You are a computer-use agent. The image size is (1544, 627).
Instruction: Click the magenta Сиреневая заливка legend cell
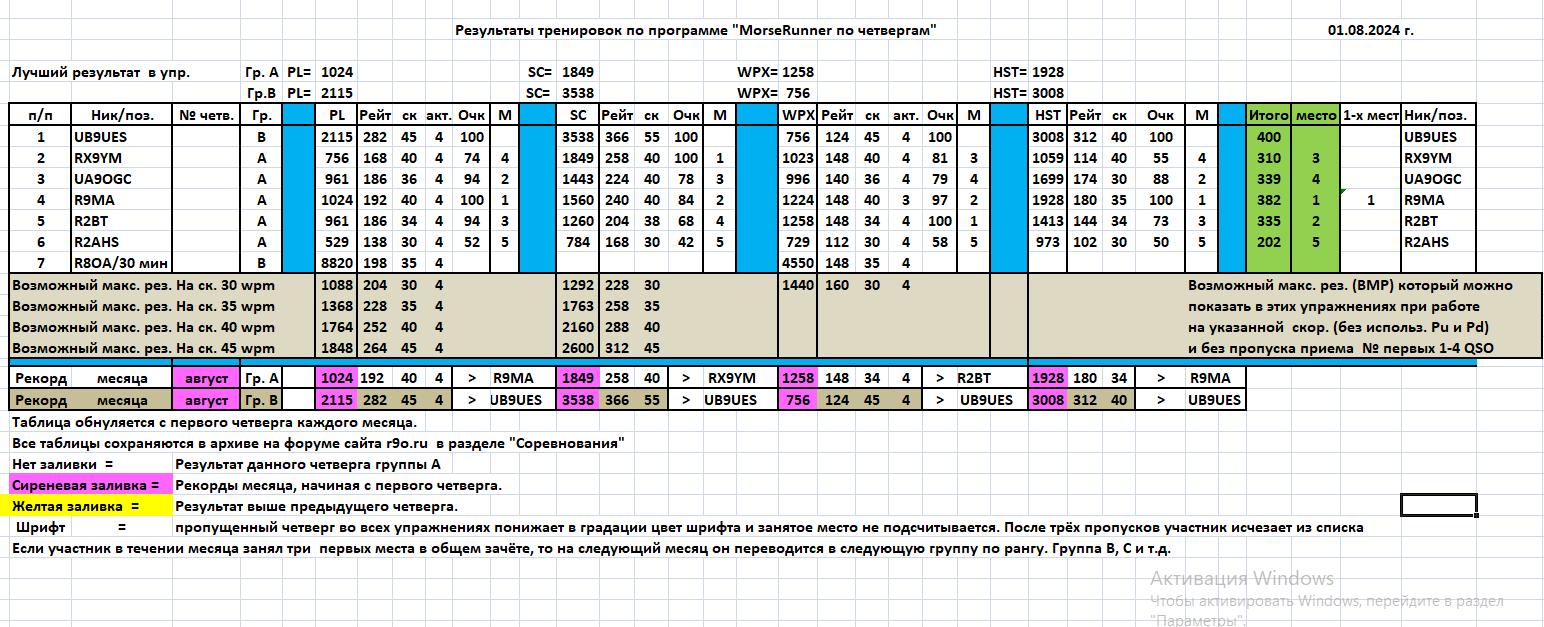pyautogui.click(x=90, y=485)
